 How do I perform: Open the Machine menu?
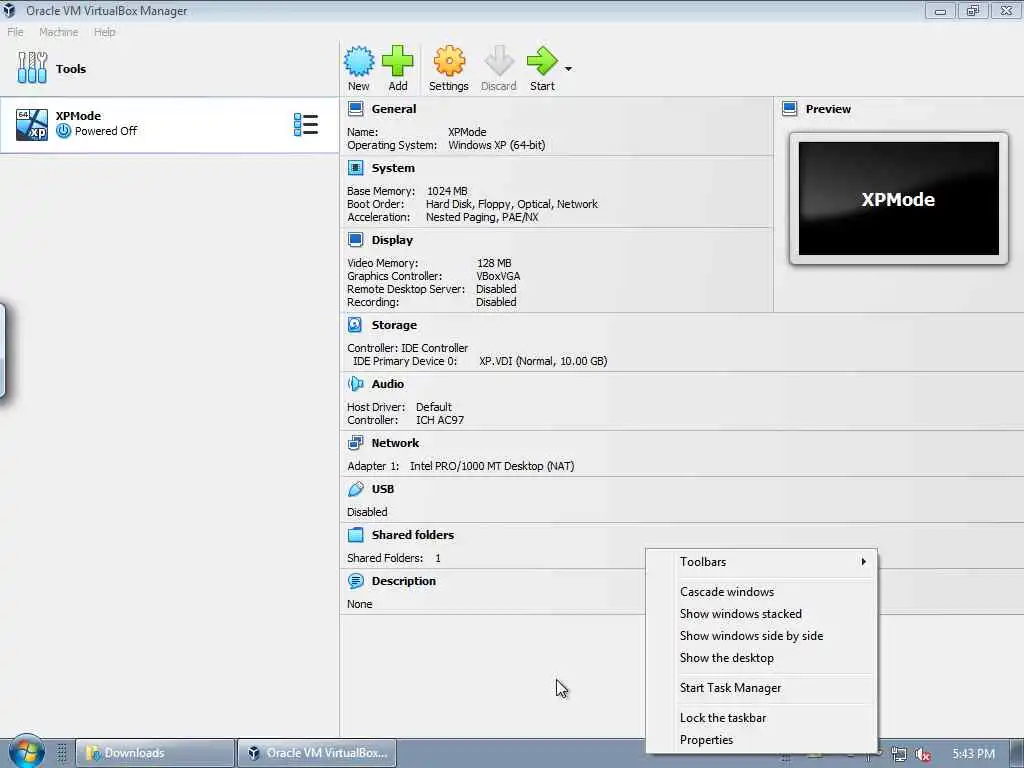tap(58, 32)
